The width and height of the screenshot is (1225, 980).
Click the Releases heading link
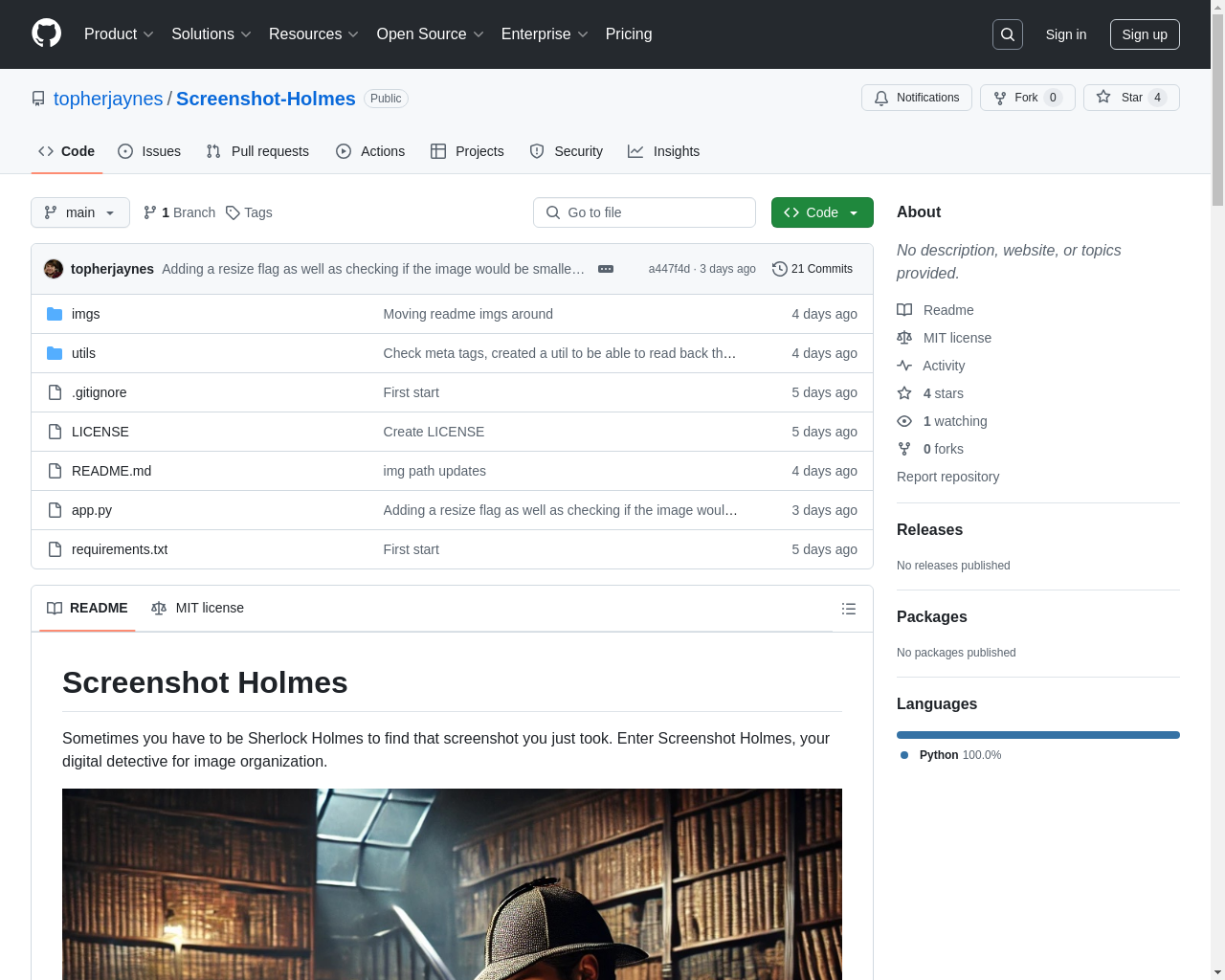tap(929, 529)
